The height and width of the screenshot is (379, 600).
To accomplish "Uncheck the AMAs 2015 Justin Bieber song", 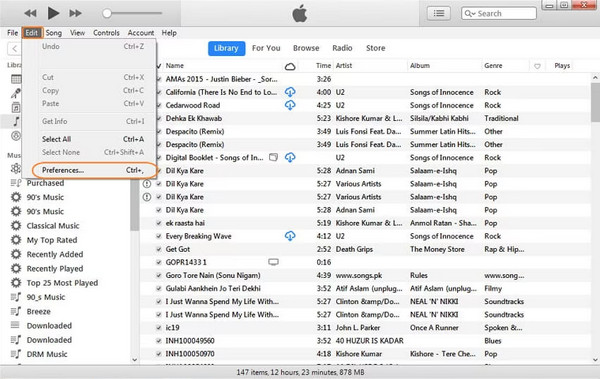I will tap(158, 79).
